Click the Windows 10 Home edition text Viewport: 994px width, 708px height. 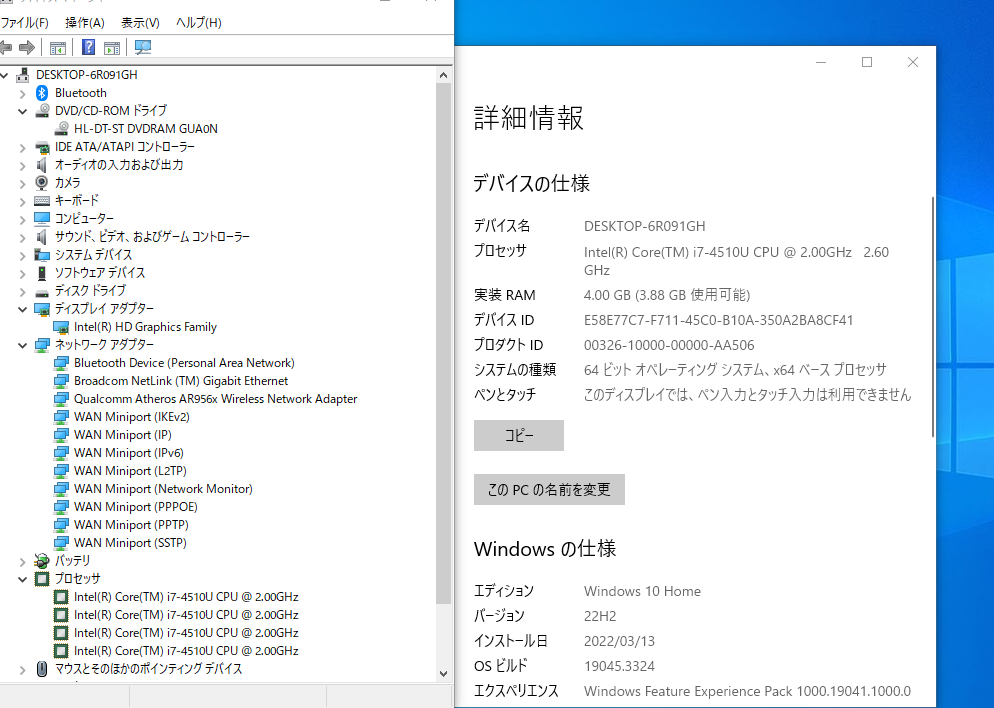click(x=642, y=591)
